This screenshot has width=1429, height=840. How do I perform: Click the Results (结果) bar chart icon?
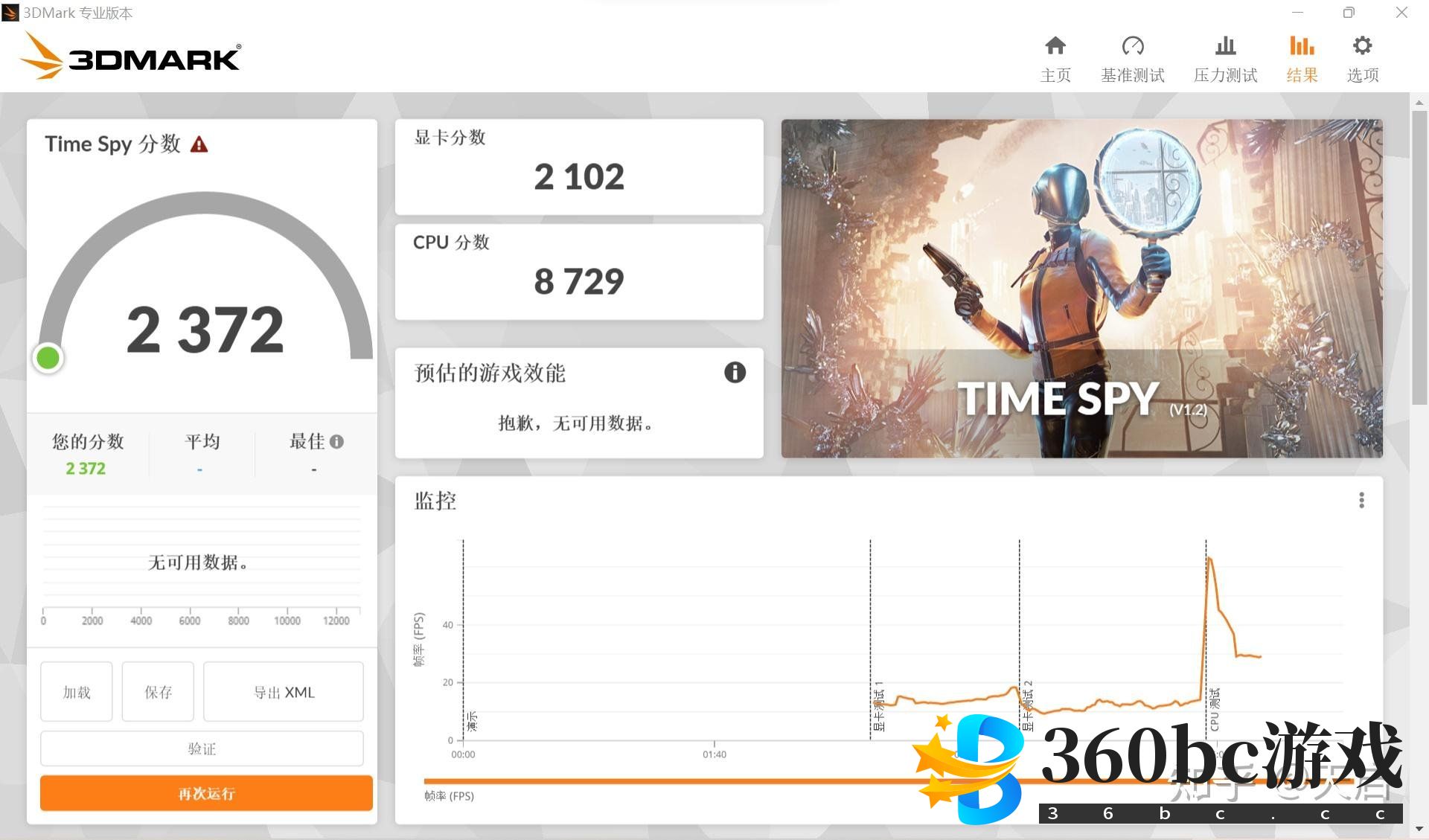pos(1302,46)
